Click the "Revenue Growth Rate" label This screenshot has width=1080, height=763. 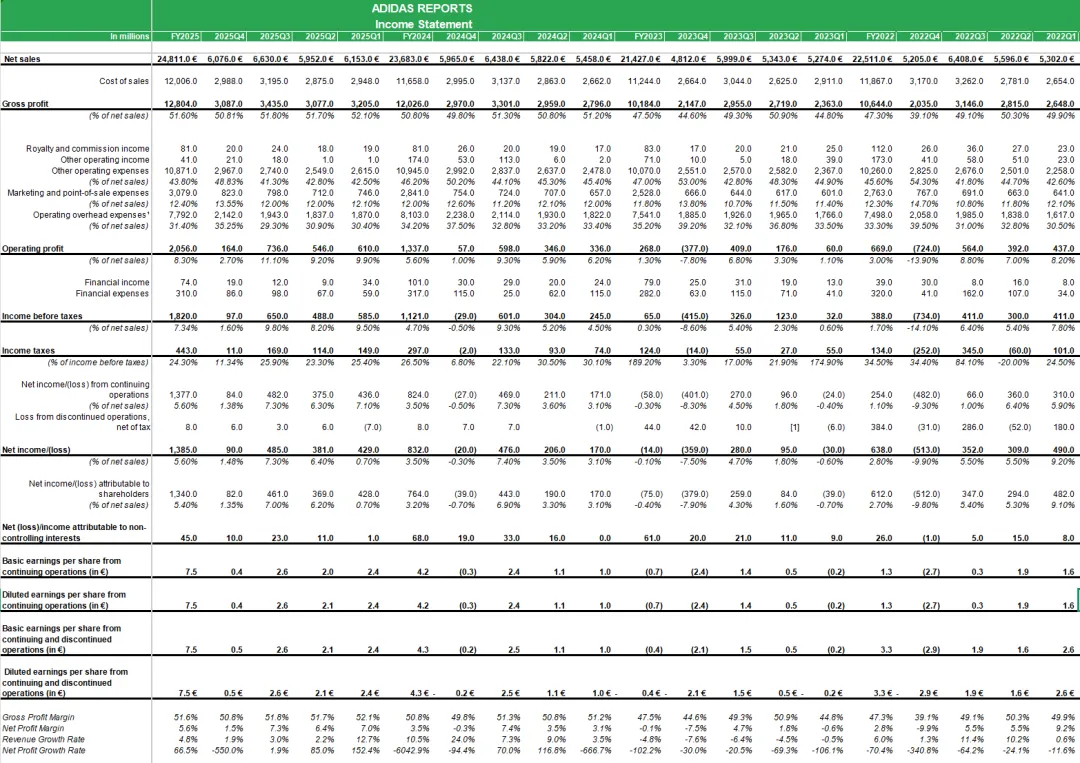tap(43, 740)
